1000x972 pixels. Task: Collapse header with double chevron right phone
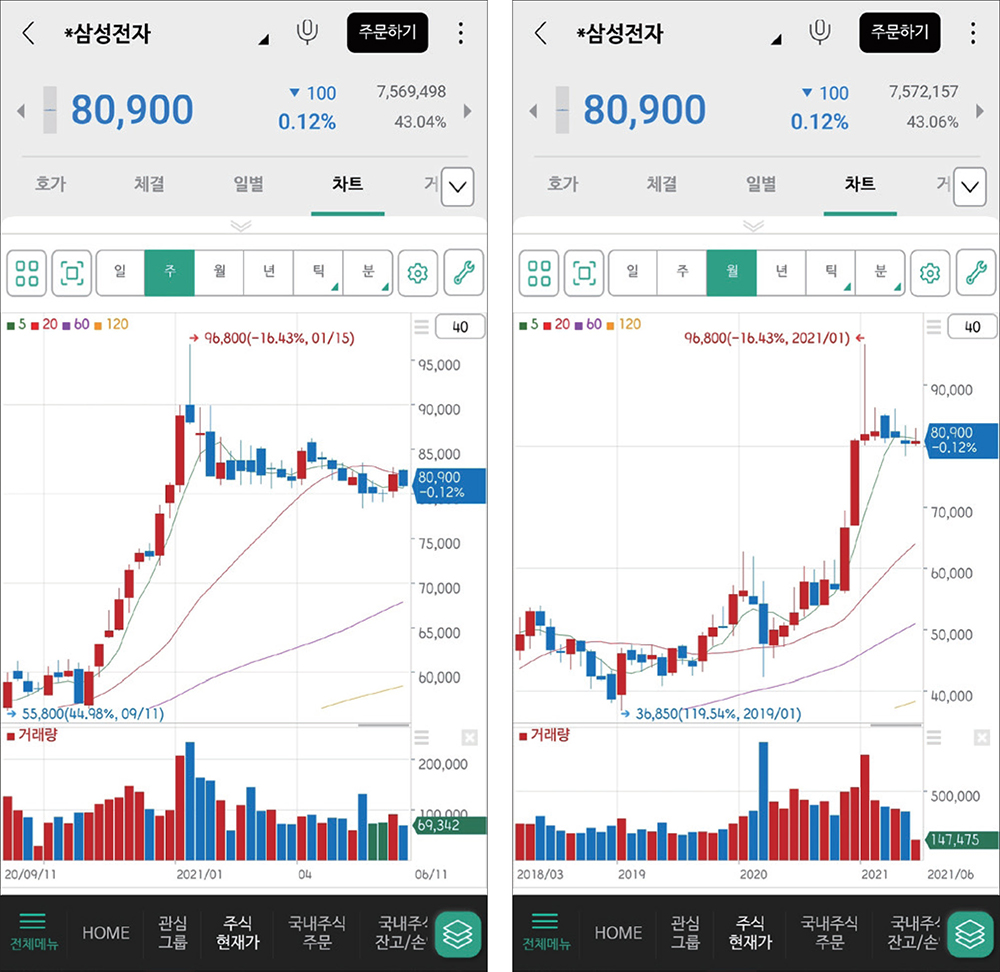[753, 226]
